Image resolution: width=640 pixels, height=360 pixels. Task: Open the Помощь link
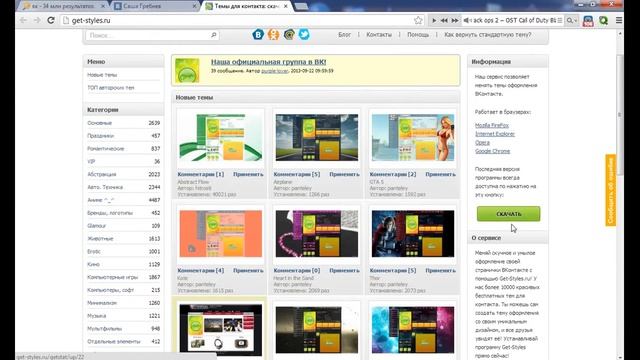pos(418,35)
